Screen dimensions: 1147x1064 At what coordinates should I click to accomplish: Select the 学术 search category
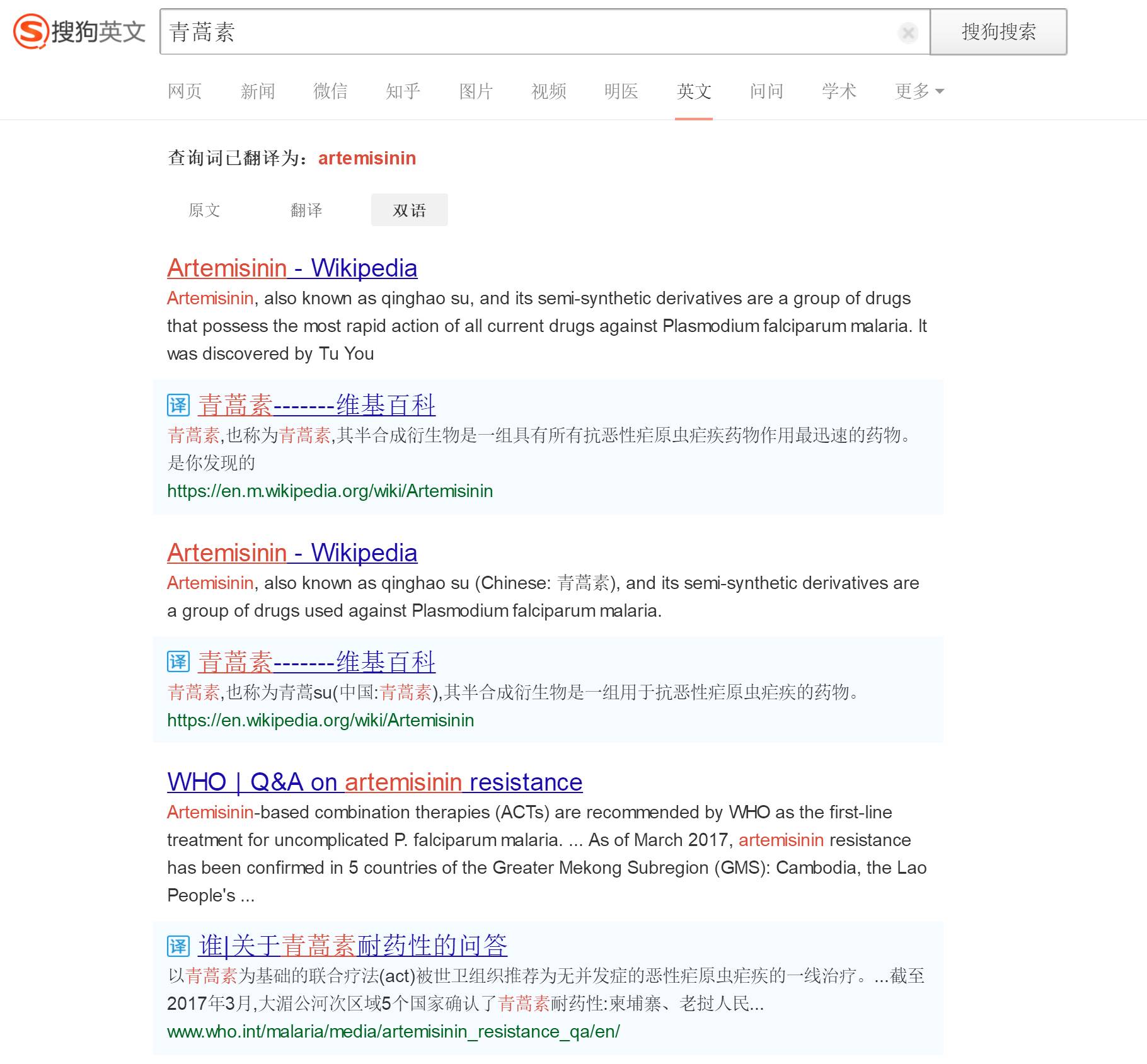(838, 91)
